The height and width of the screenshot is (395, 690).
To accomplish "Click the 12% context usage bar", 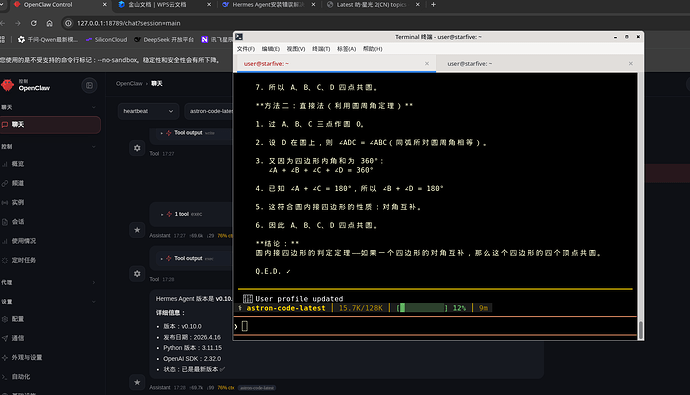I will [x=422, y=308].
